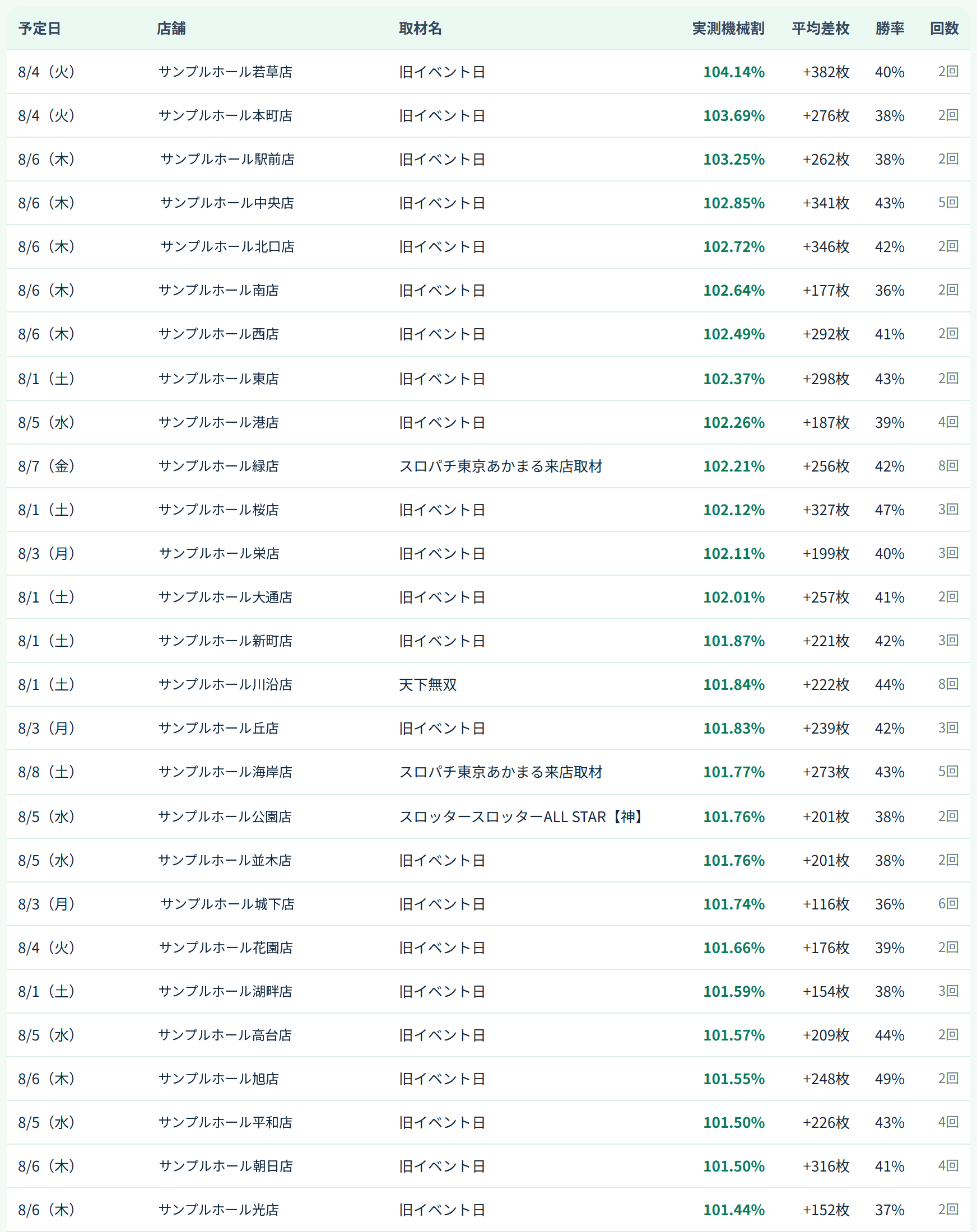This screenshot has width=977, height=1232.
Task: Click the 勝率 column header
Action: click(x=890, y=29)
